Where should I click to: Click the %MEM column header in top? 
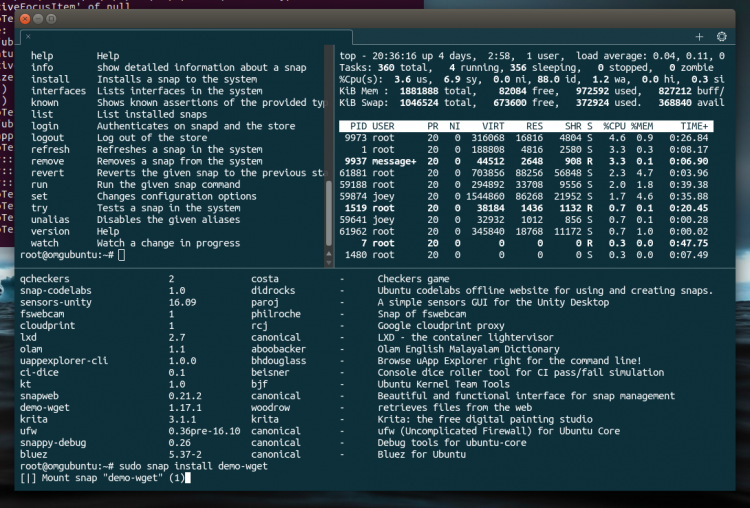tap(642, 126)
